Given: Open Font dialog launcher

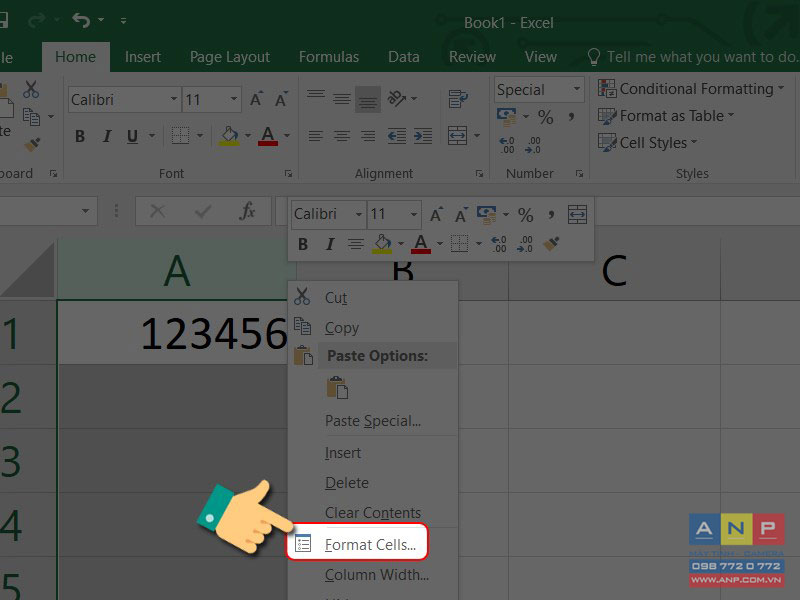Looking at the screenshot, I should tap(288, 174).
